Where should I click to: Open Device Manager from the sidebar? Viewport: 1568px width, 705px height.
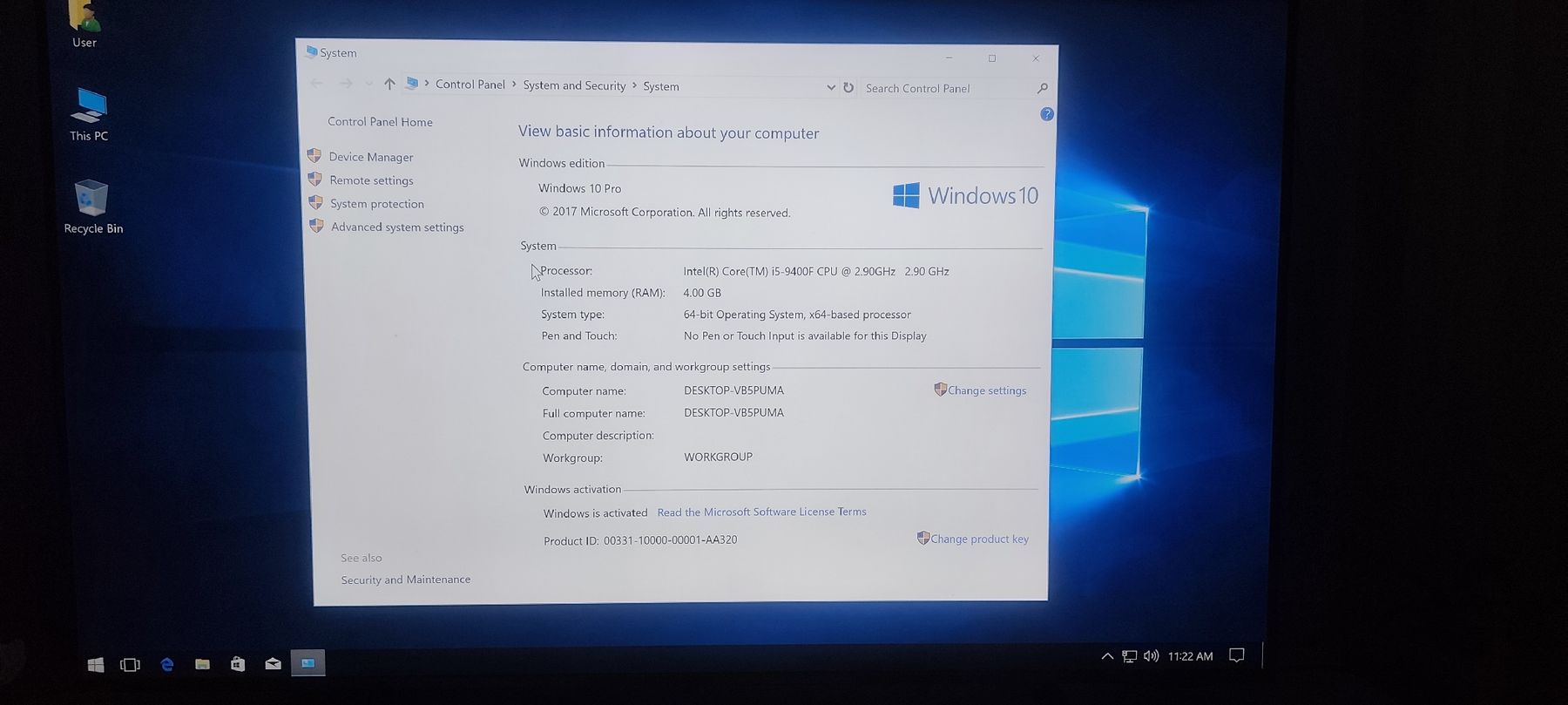[x=371, y=157]
